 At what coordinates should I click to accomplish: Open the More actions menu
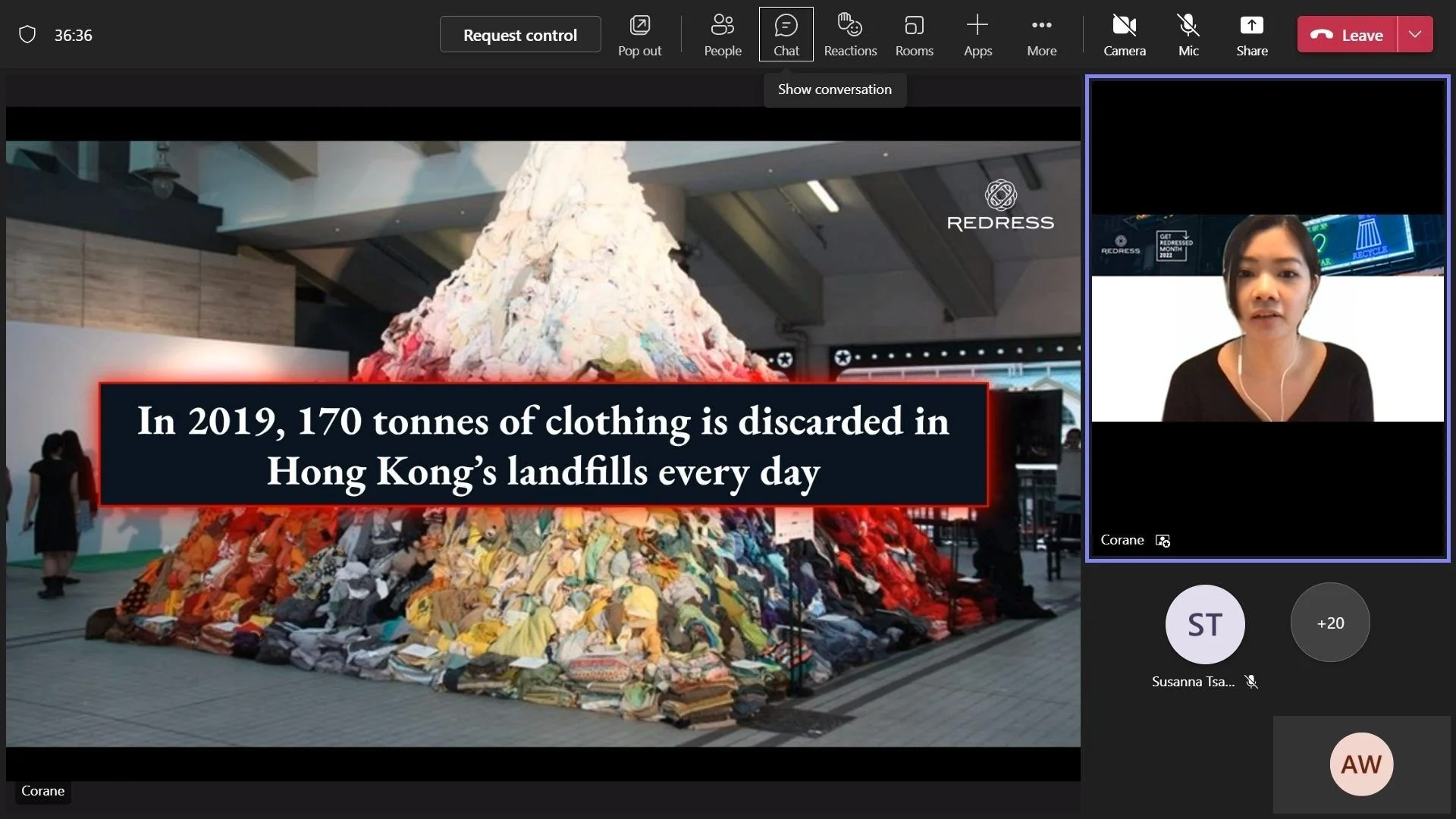click(x=1041, y=34)
